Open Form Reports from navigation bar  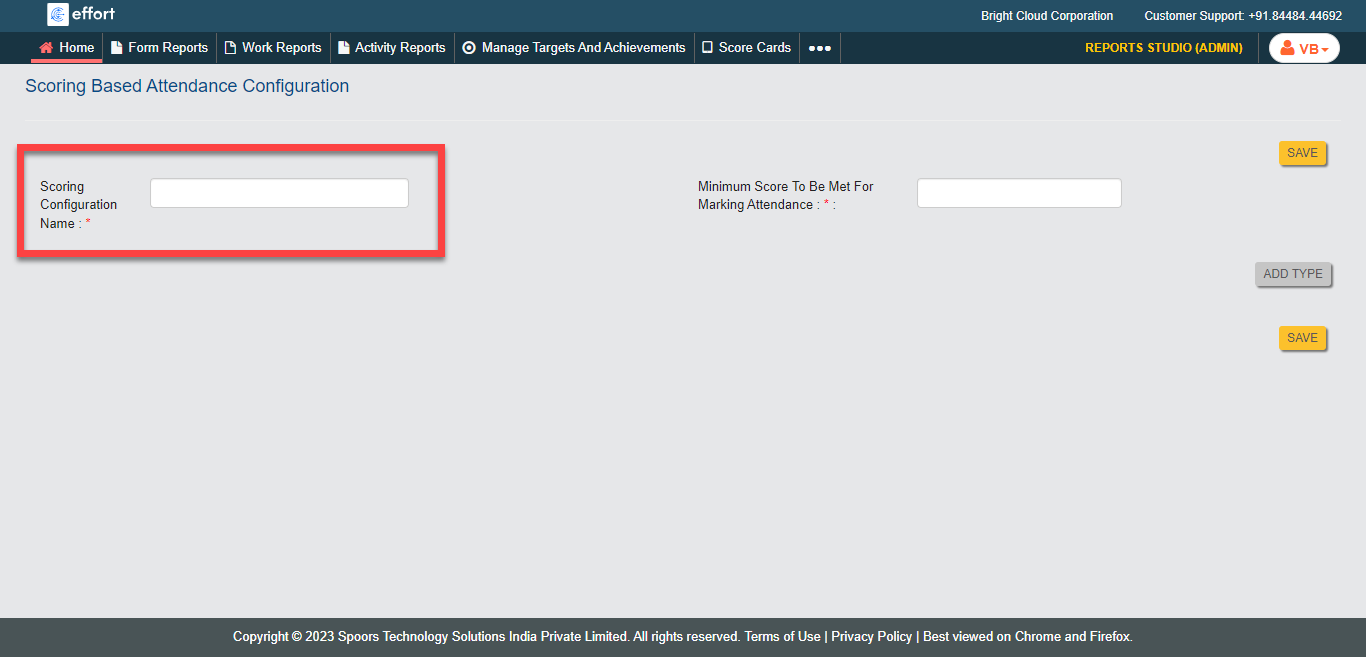click(159, 47)
